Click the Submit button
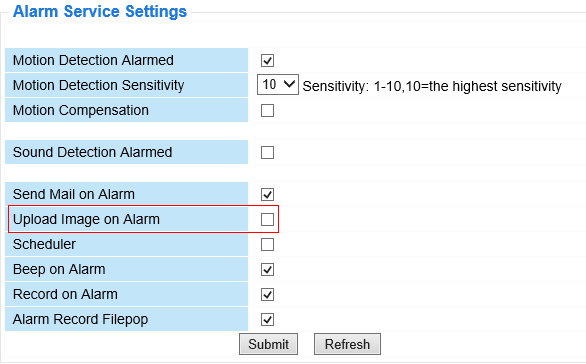Viewport: 586px width, 364px height. pos(268,344)
